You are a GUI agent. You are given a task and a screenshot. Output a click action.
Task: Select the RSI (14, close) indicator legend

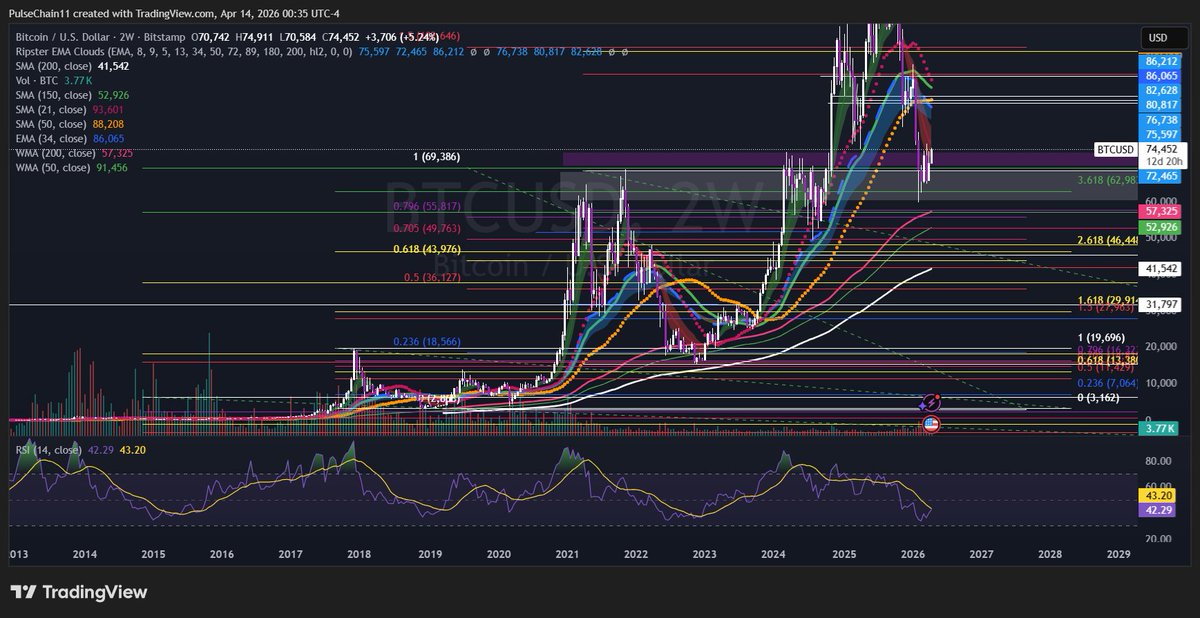pos(82,451)
